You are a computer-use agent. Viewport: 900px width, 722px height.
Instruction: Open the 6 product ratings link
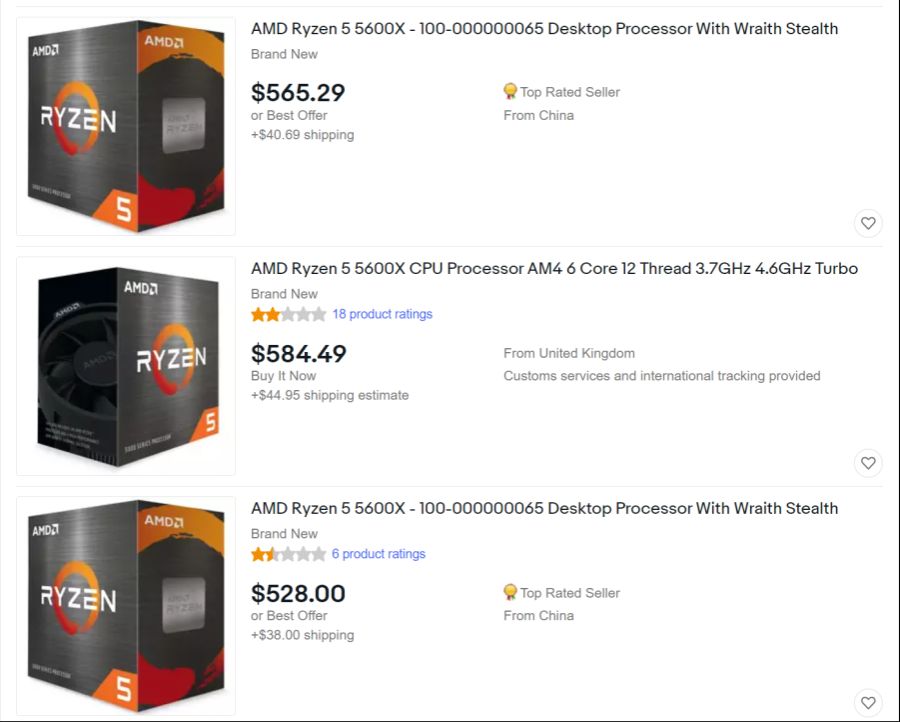tap(378, 554)
